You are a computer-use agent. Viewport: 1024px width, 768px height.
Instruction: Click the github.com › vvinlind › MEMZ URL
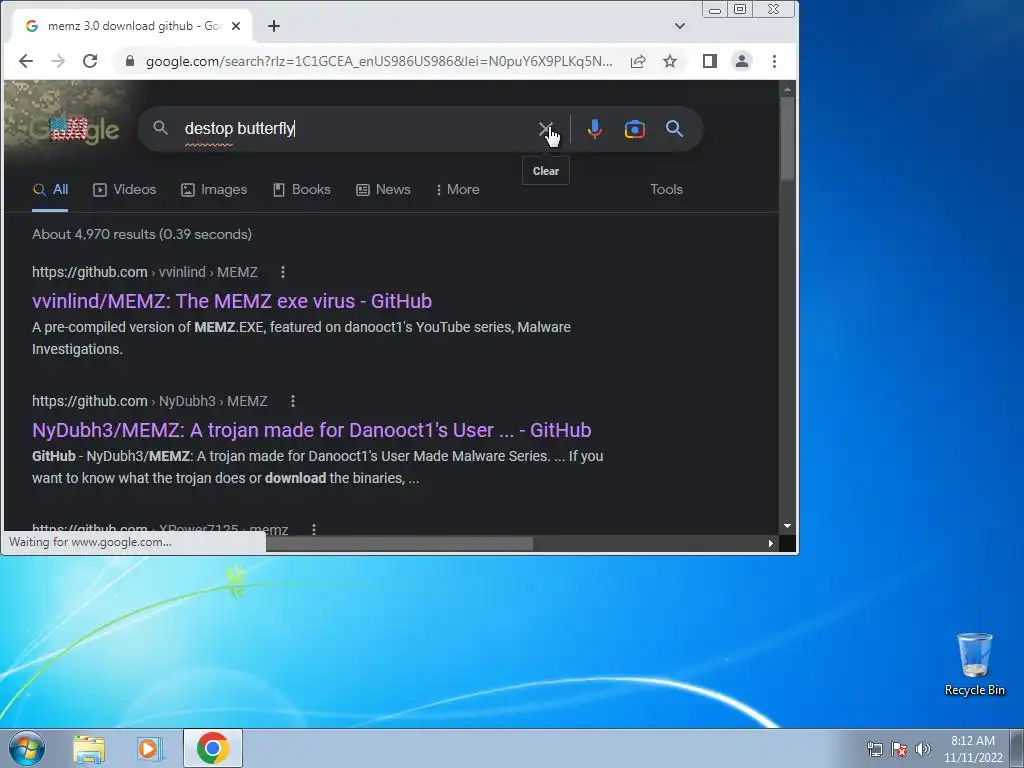[x=145, y=272]
